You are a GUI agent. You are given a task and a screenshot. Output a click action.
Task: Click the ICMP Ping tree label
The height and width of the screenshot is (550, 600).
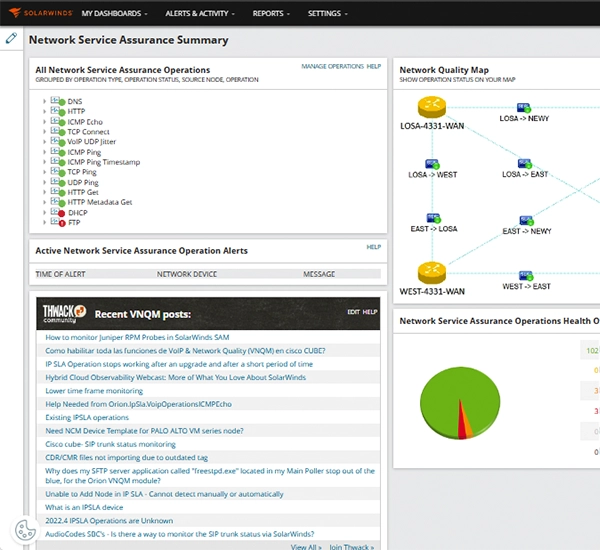(84, 152)
